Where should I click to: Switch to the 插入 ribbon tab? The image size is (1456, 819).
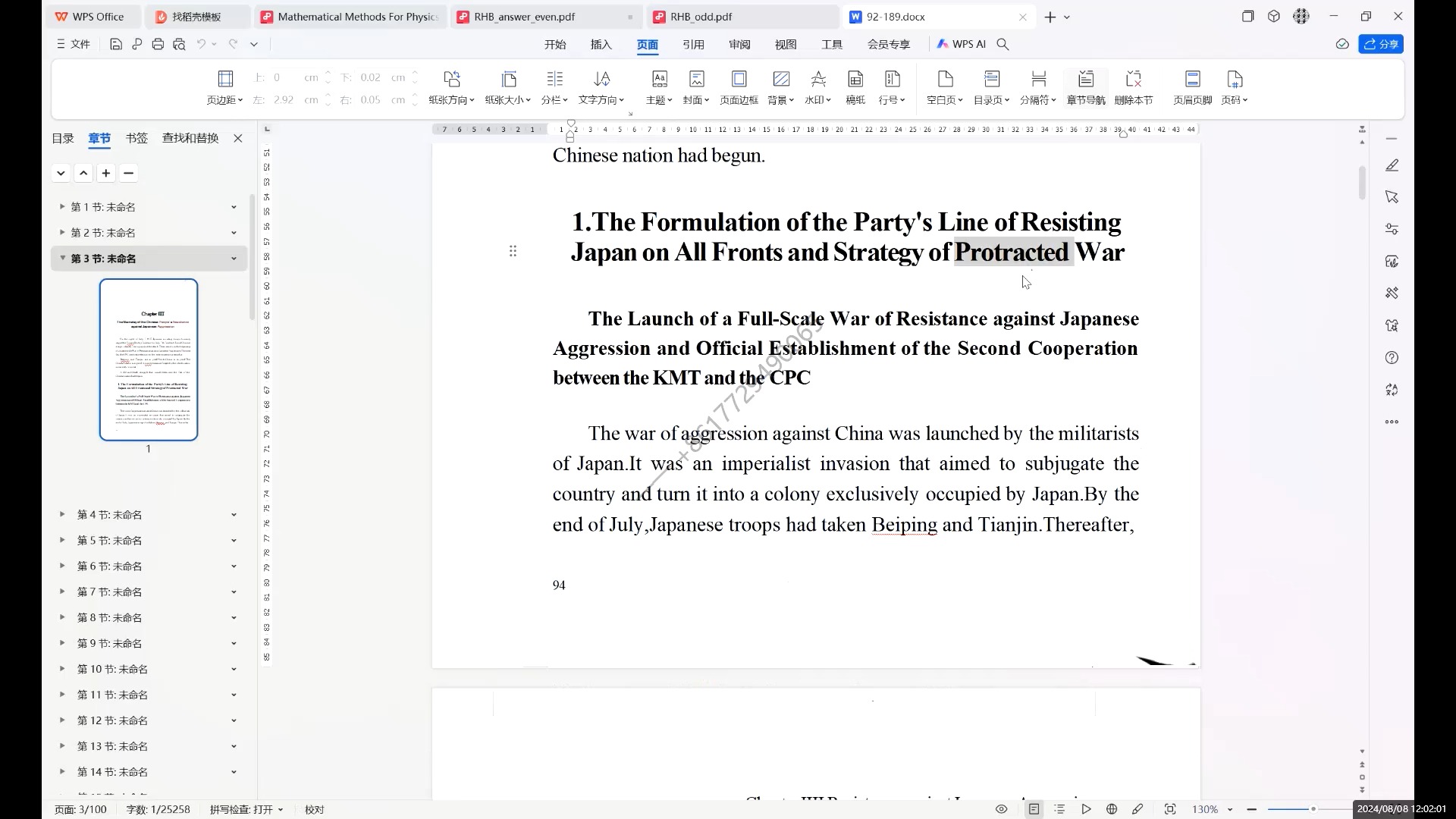[600, 44]
